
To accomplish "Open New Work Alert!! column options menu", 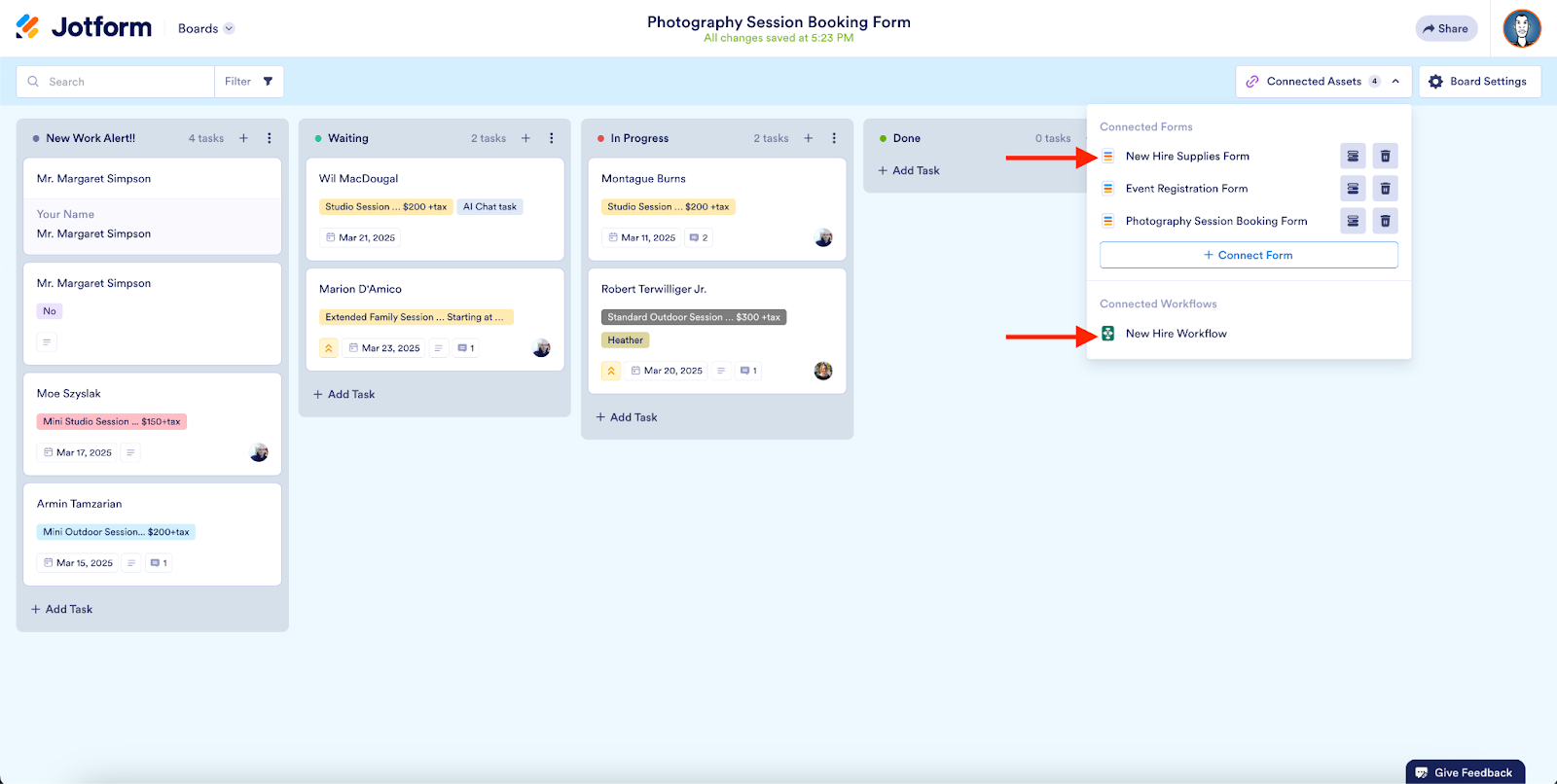I will click(x=270, y=138).
